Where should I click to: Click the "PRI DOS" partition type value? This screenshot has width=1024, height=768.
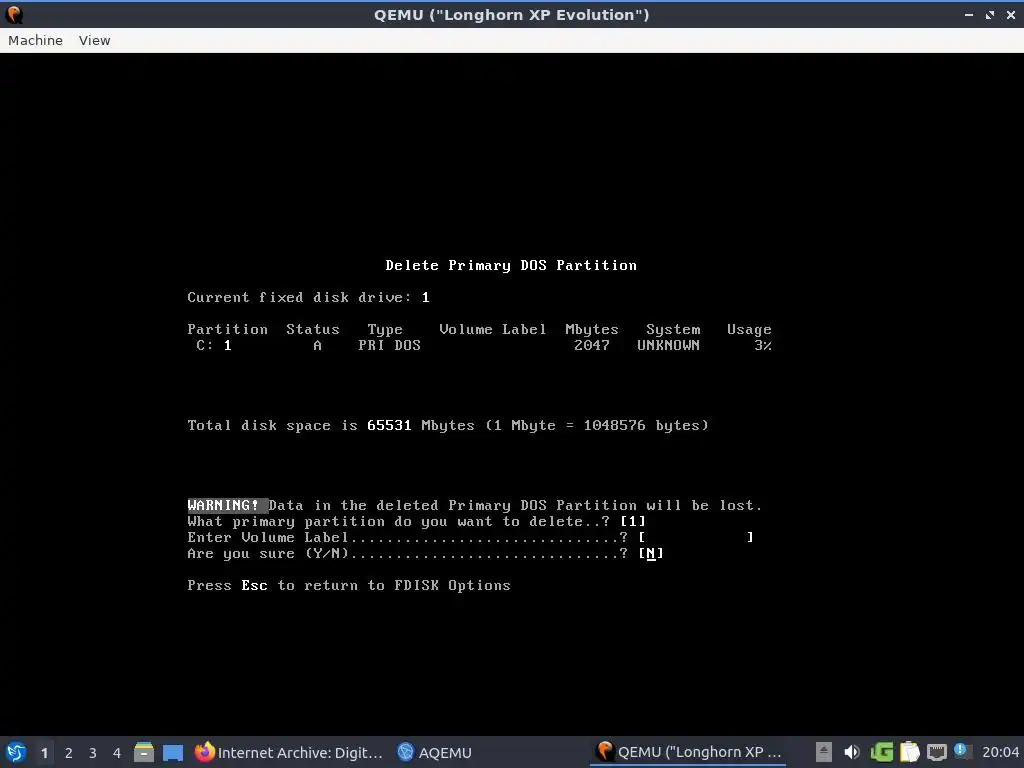389,345
